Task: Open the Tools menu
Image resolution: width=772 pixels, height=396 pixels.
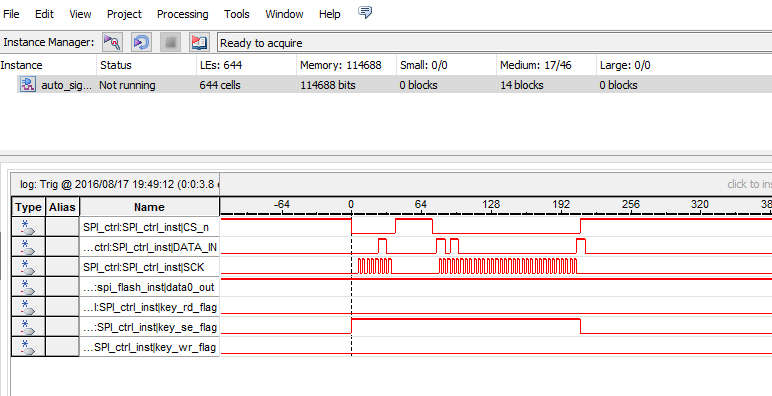Action: tap(237, 14)
